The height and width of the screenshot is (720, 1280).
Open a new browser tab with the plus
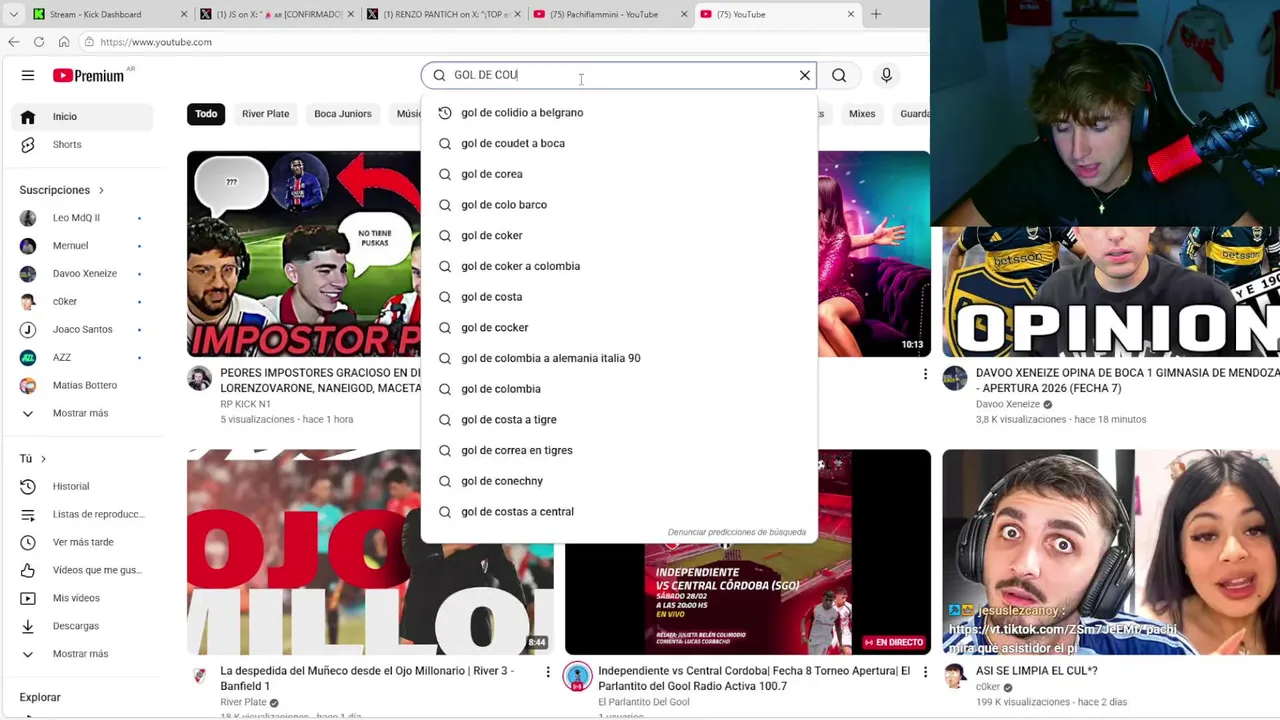coord(876,14)
